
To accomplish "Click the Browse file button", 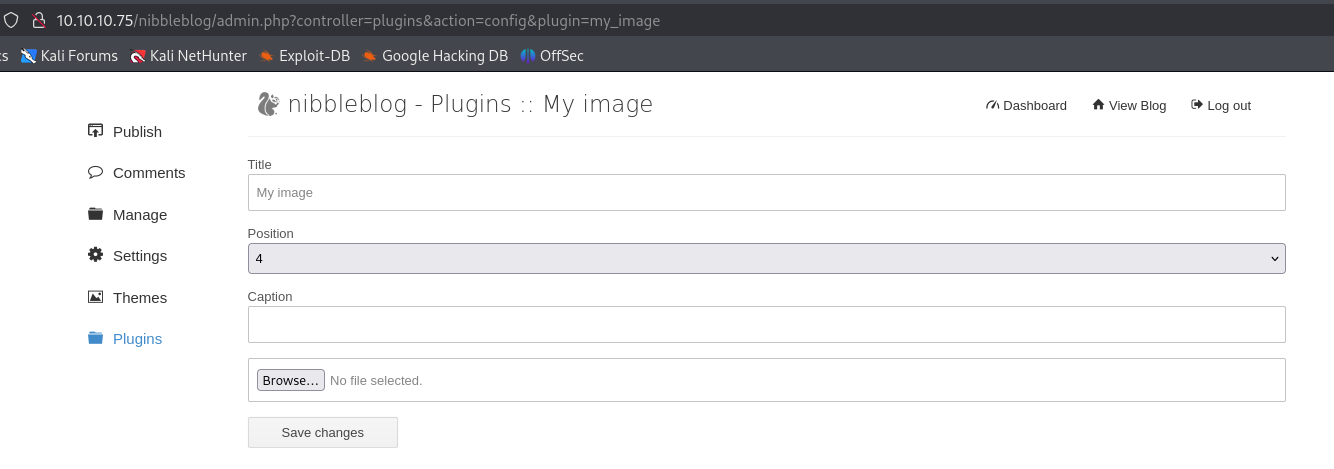I will [291, 380].
